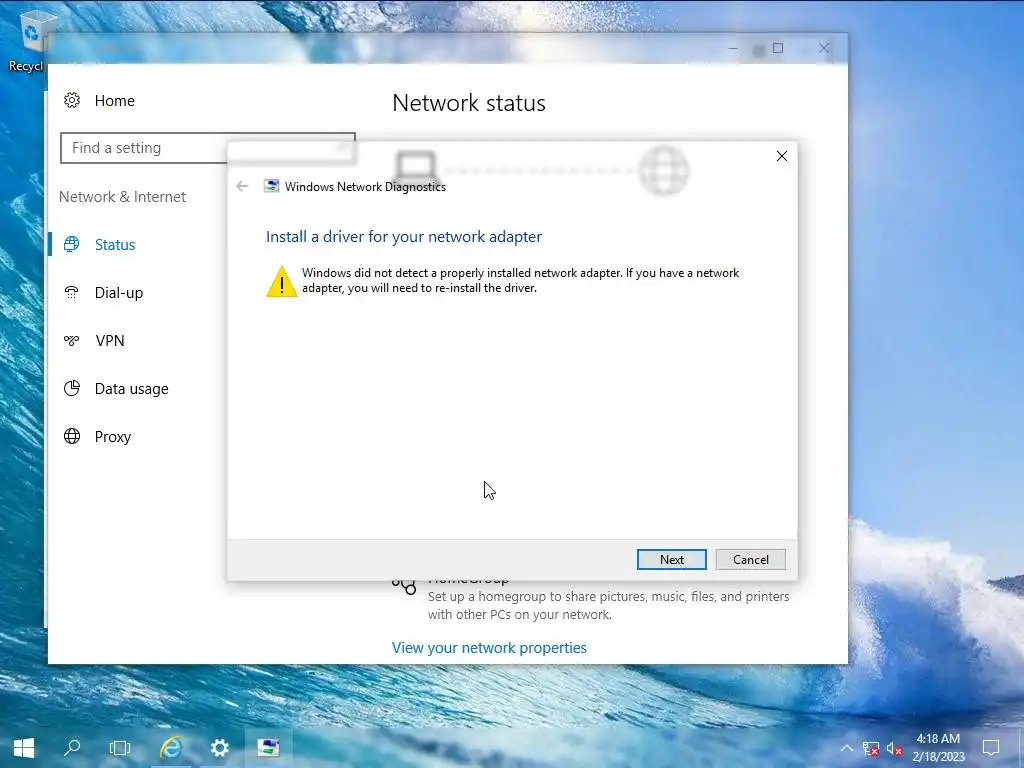Click Next in Network Diagnostics dialog
The height and width of the screenshot is (768, 1024).
click(x=671, y=560)
